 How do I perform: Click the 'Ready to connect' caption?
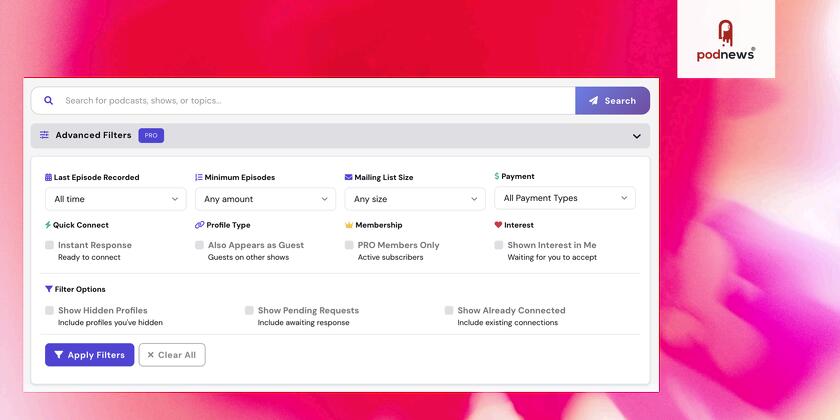click(89, 257)
